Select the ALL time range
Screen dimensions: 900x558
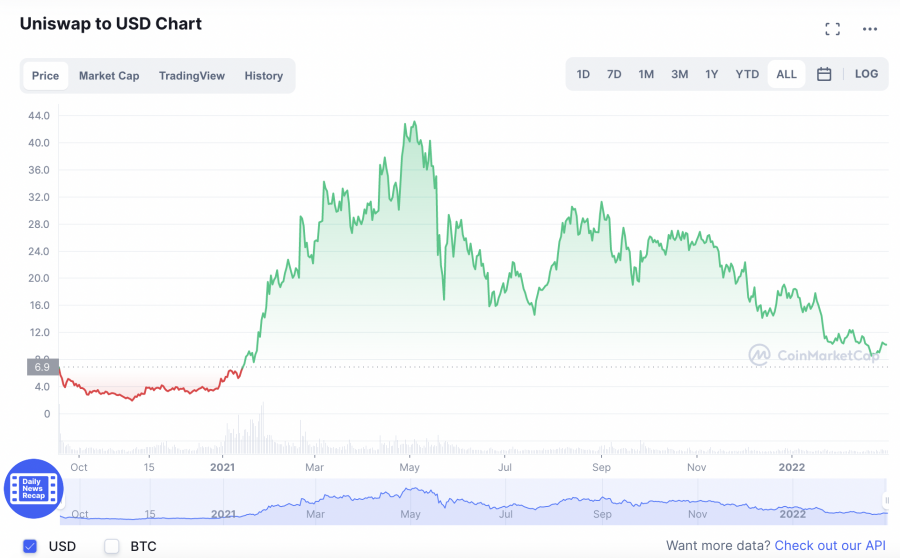[x=786, y=74]
